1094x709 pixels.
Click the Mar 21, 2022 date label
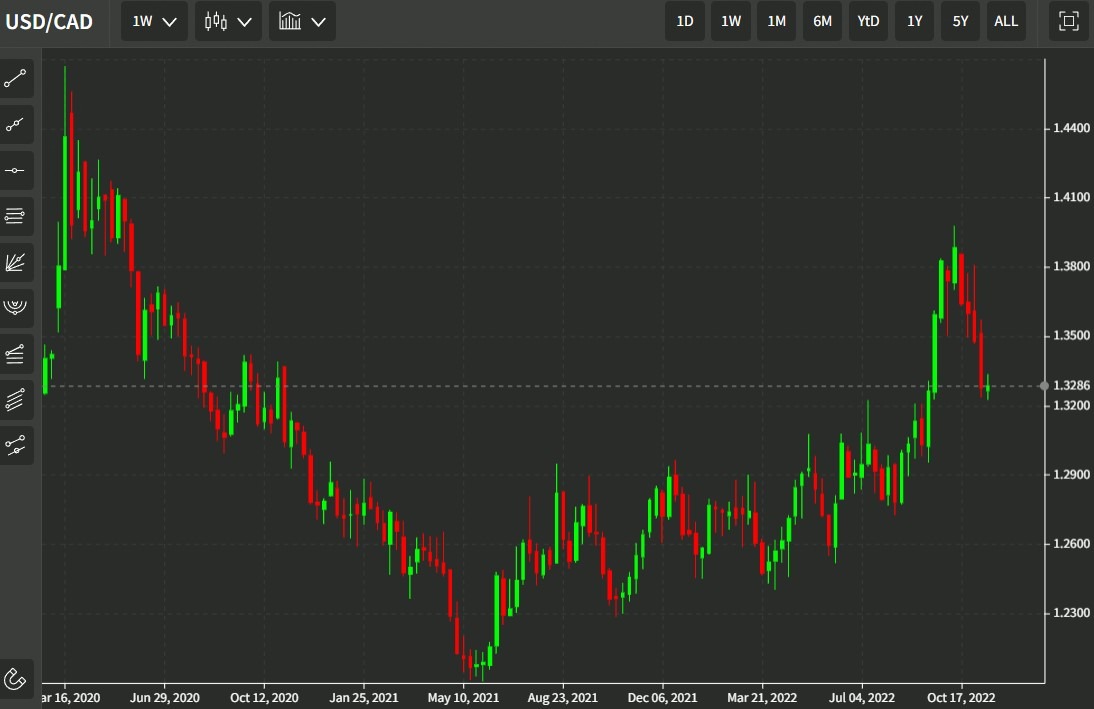(x=762, y=698)
